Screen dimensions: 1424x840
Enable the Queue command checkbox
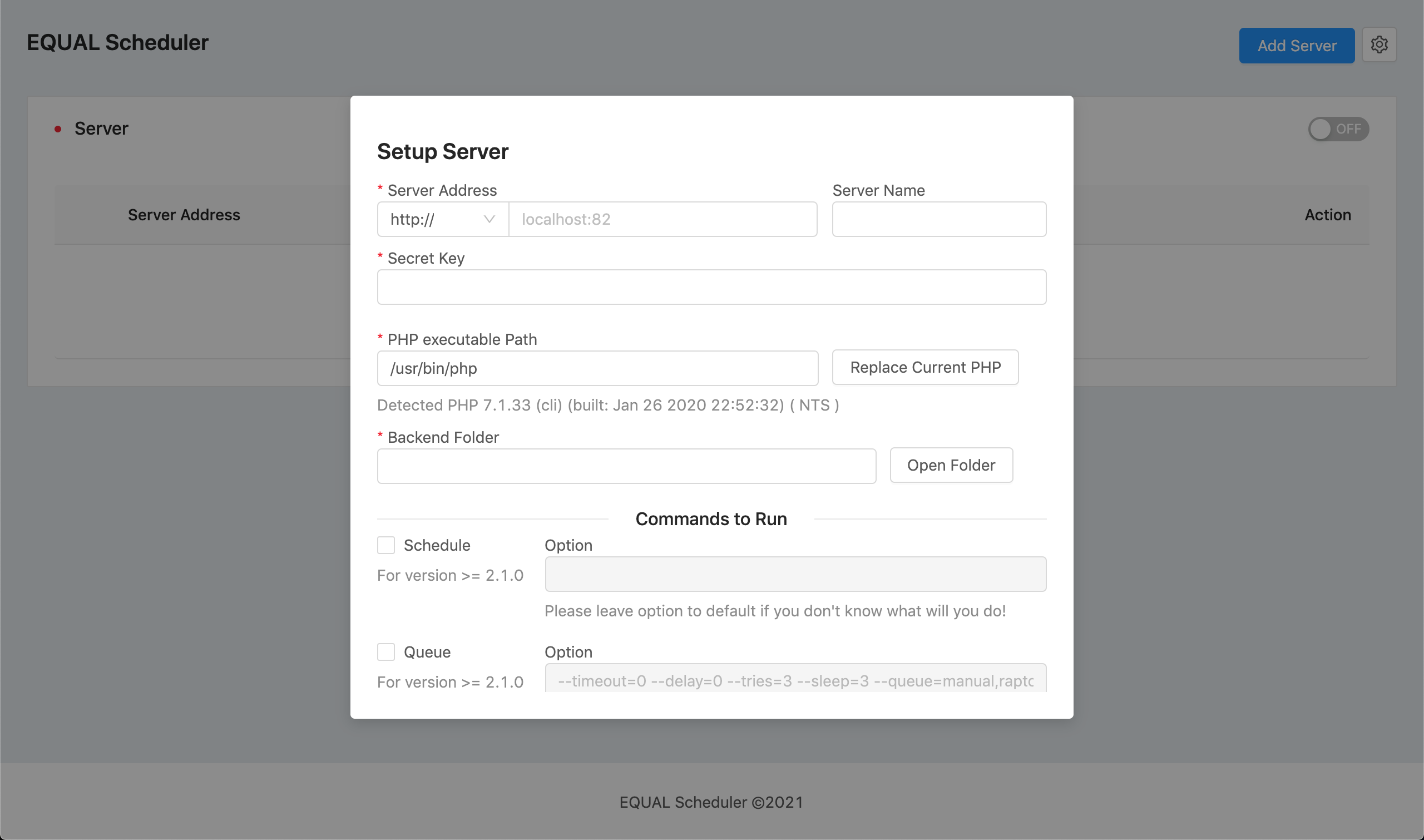[386, 651]
